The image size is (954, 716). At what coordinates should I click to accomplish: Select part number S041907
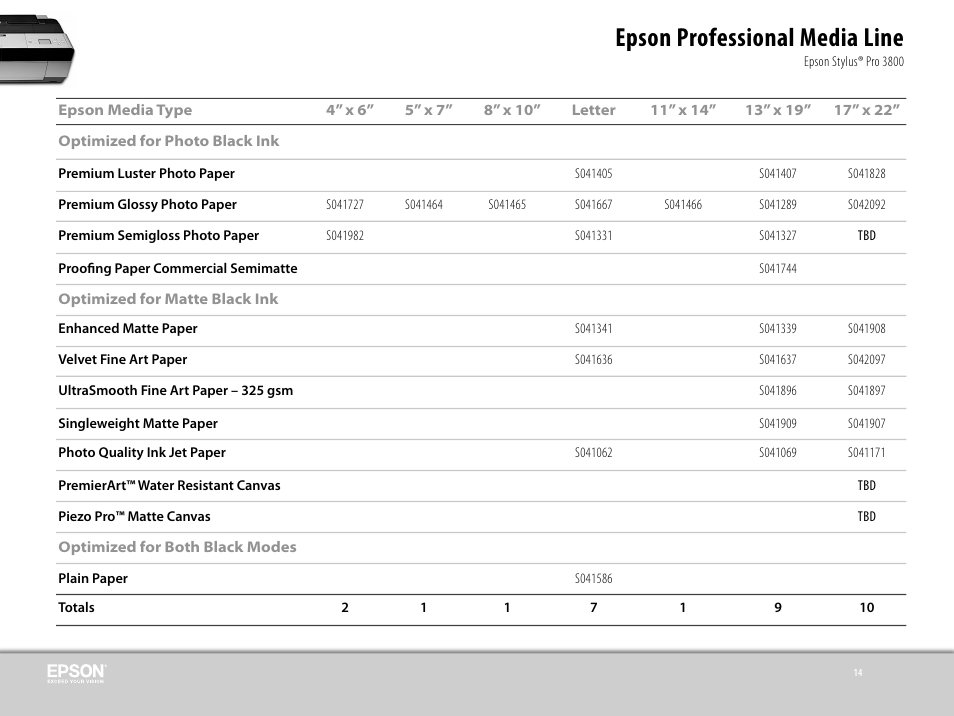tap(866, 423)
